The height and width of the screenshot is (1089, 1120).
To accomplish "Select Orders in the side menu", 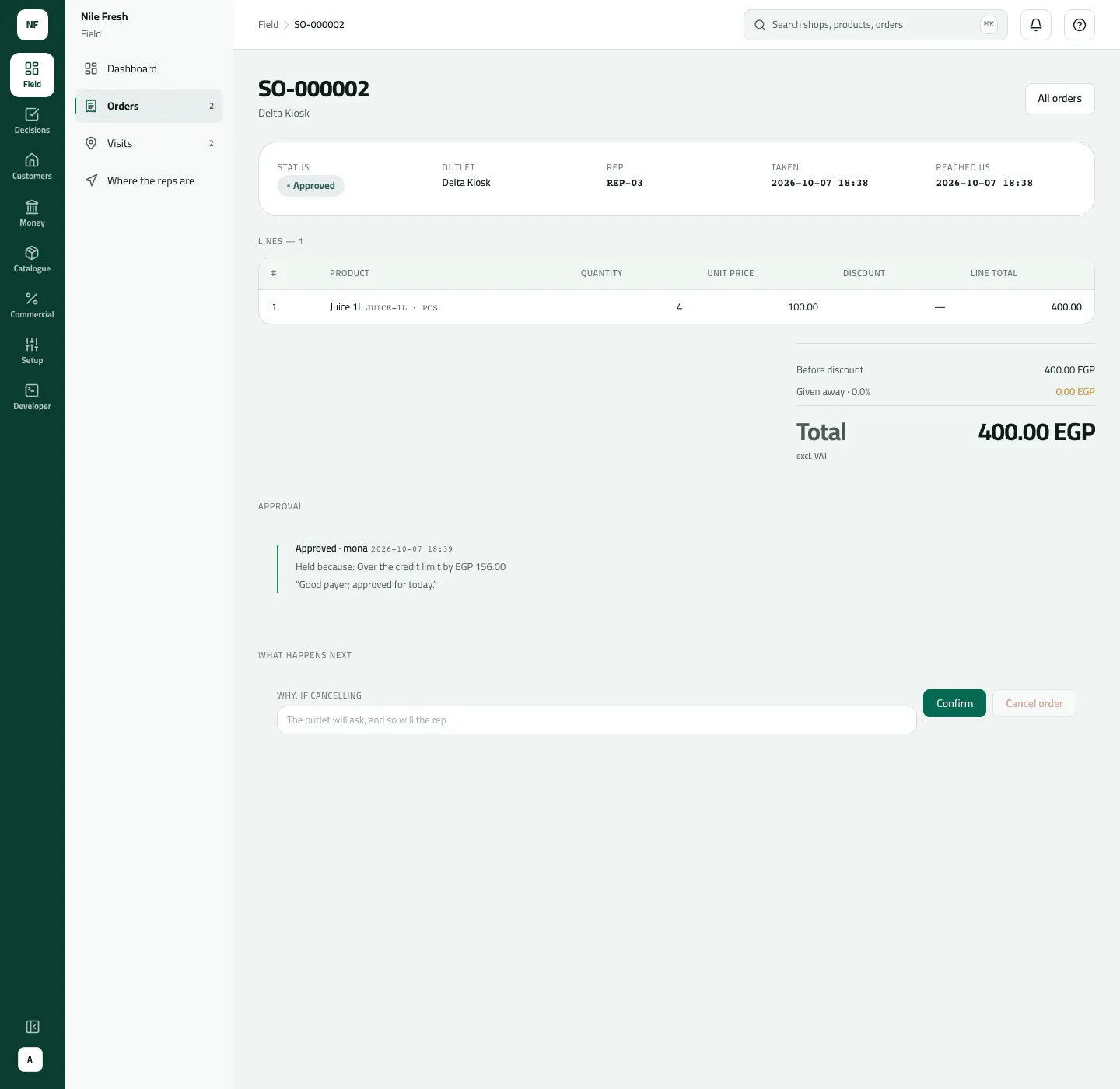I will pos(149,106).
